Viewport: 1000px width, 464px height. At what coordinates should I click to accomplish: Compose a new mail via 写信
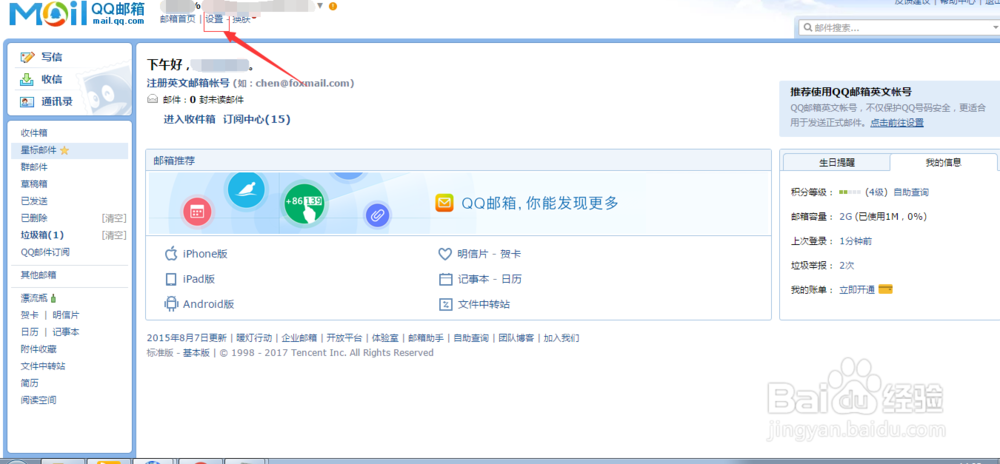pyautogui.click(x=52, y=57)
